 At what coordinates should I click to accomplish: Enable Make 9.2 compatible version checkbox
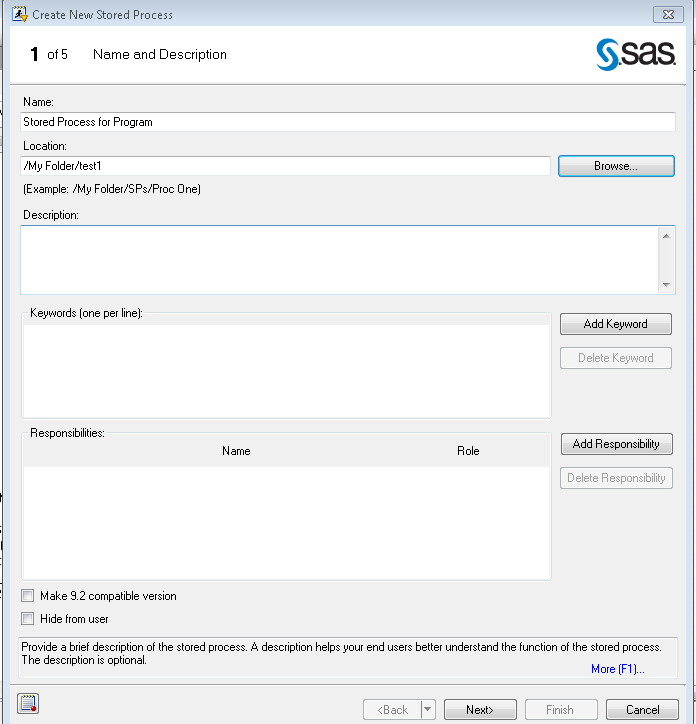(x=28, y=596)
